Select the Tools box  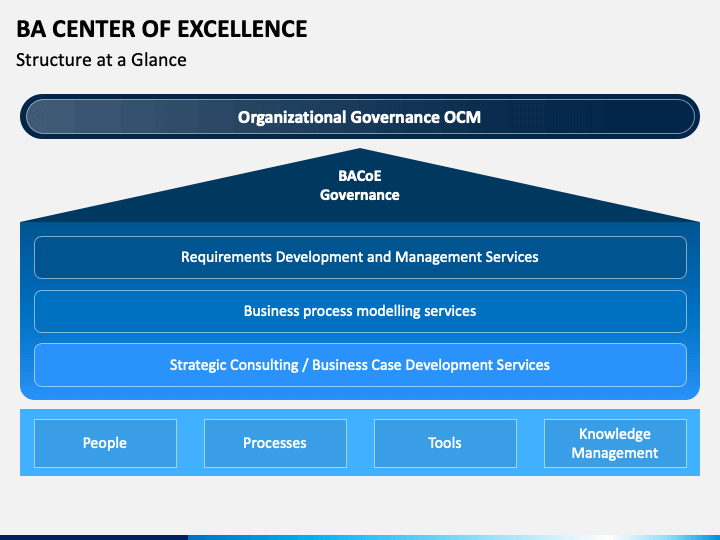pos(445,443)
